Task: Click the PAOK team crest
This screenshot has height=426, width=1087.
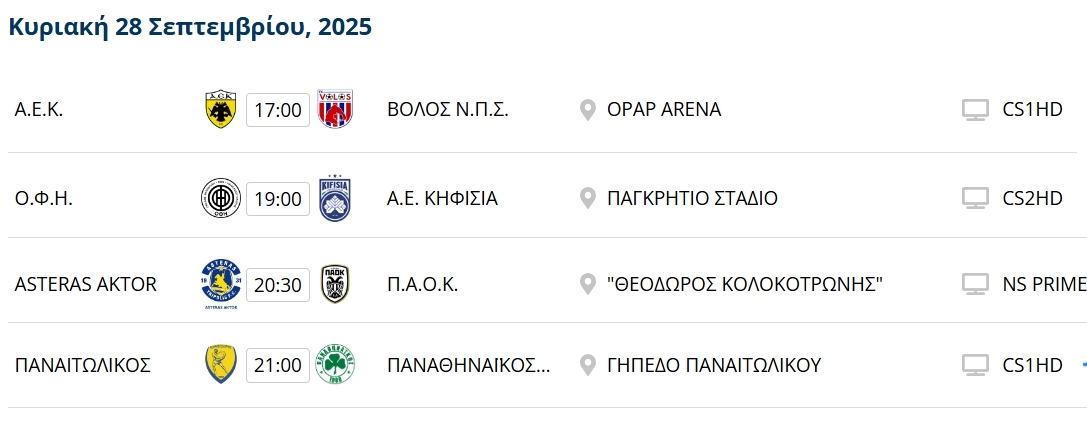Action: click(336, 284)
